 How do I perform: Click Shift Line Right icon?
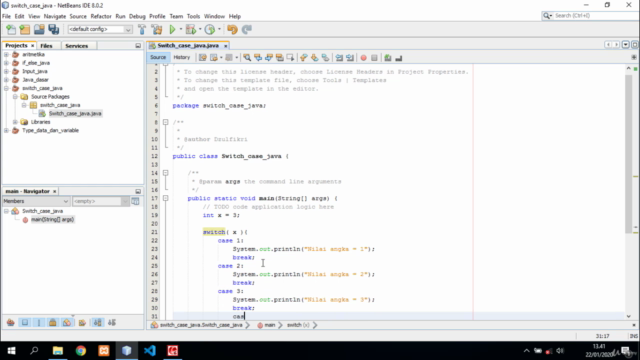tap(350, 58)
